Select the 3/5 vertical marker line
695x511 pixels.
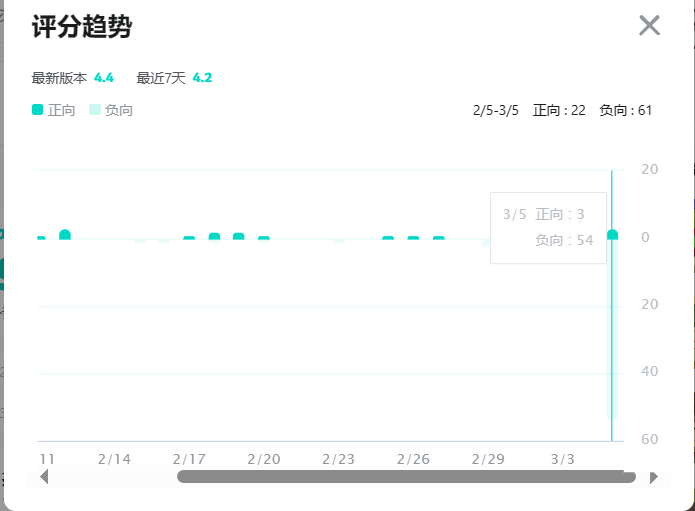pos(612,306)
